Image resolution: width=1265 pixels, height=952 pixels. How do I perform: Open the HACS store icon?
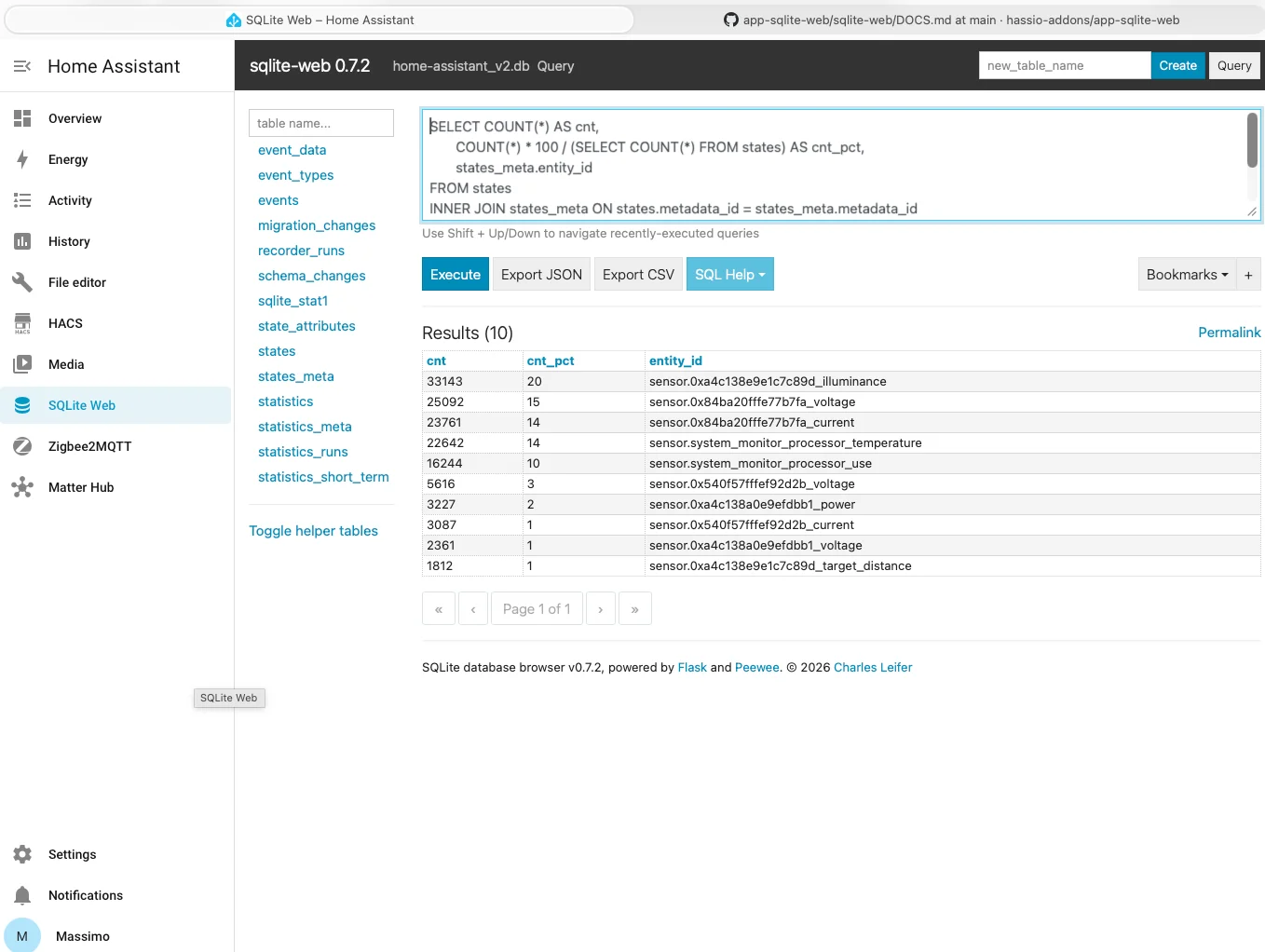(22, 323)
